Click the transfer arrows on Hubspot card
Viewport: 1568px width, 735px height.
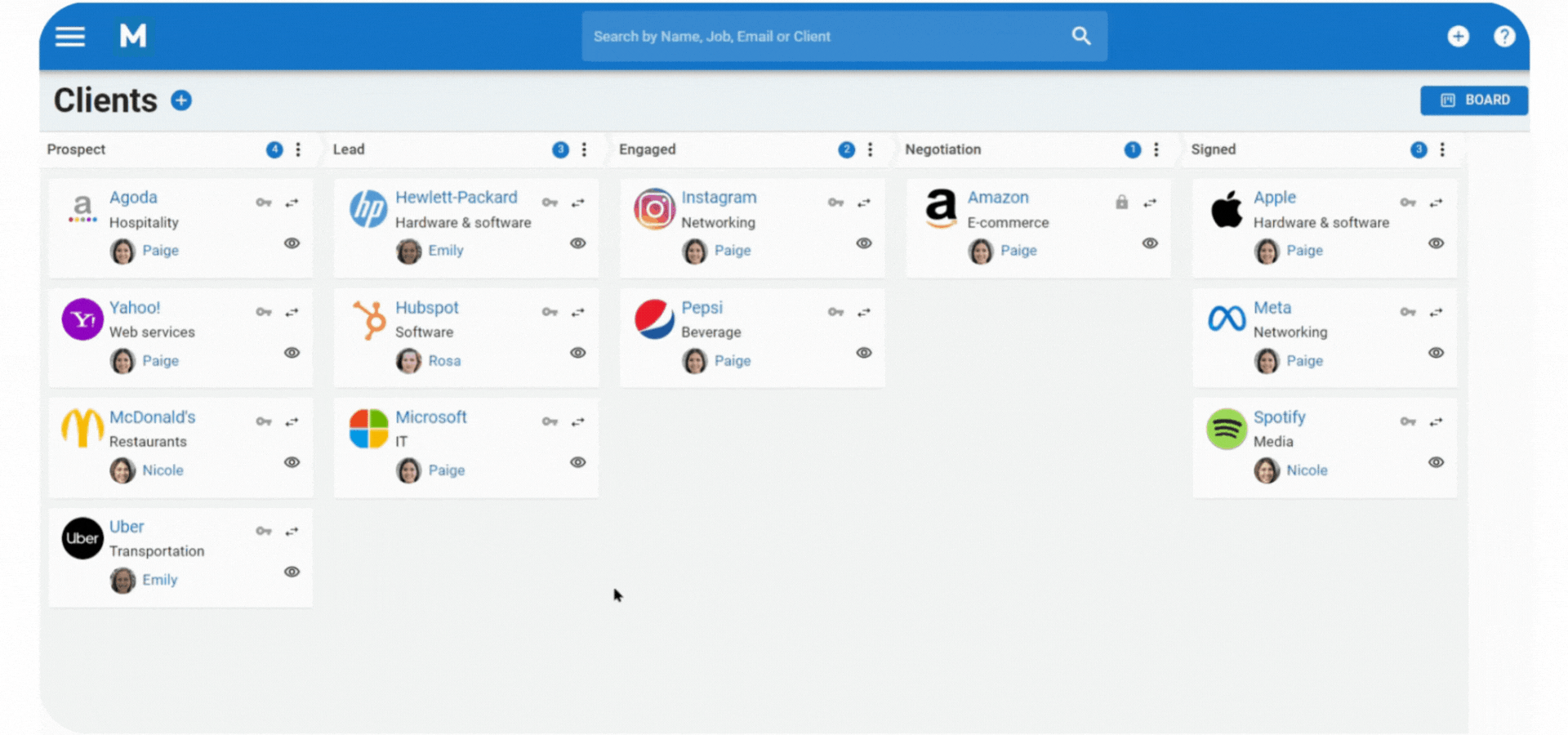coord(578,312)
